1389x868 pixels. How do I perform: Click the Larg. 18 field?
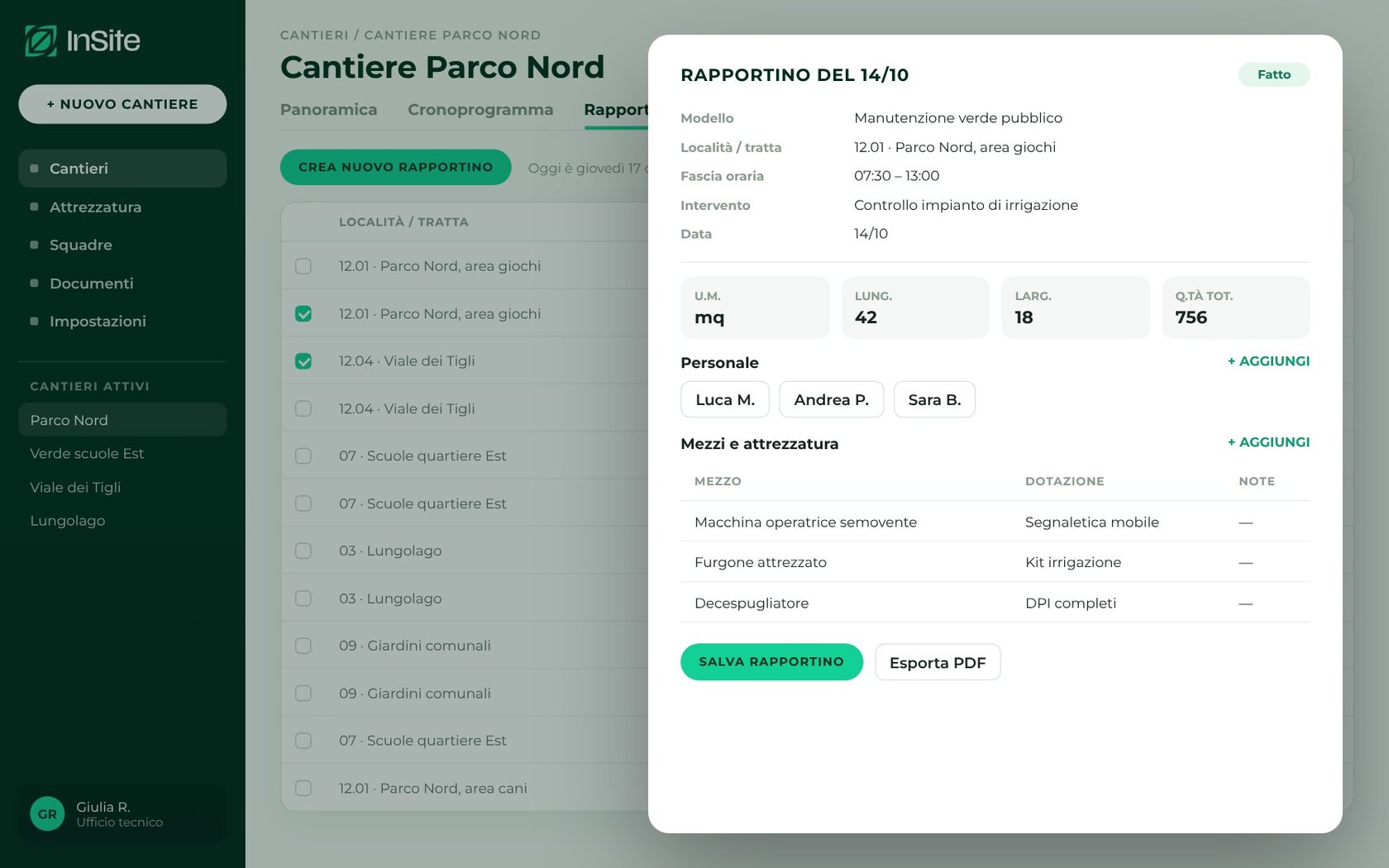point(1075,308)
